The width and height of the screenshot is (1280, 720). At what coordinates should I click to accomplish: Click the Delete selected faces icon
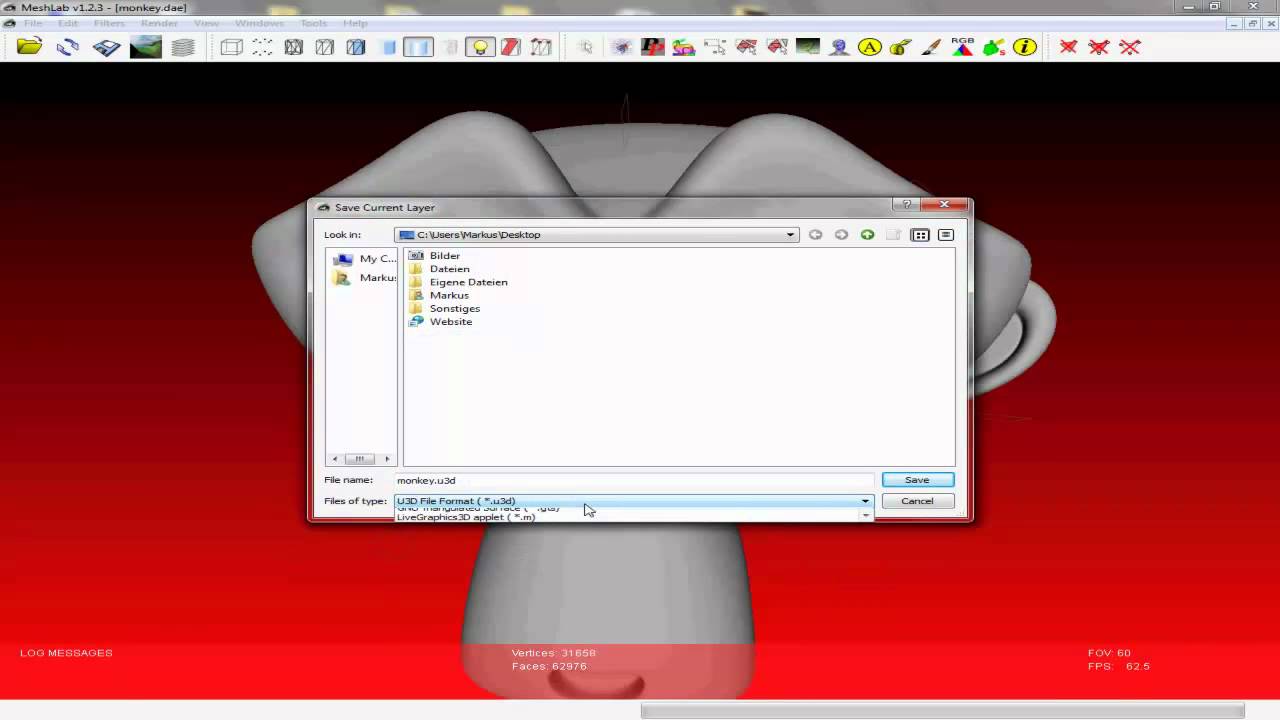pyautogui.click(x=1068, y=47)
